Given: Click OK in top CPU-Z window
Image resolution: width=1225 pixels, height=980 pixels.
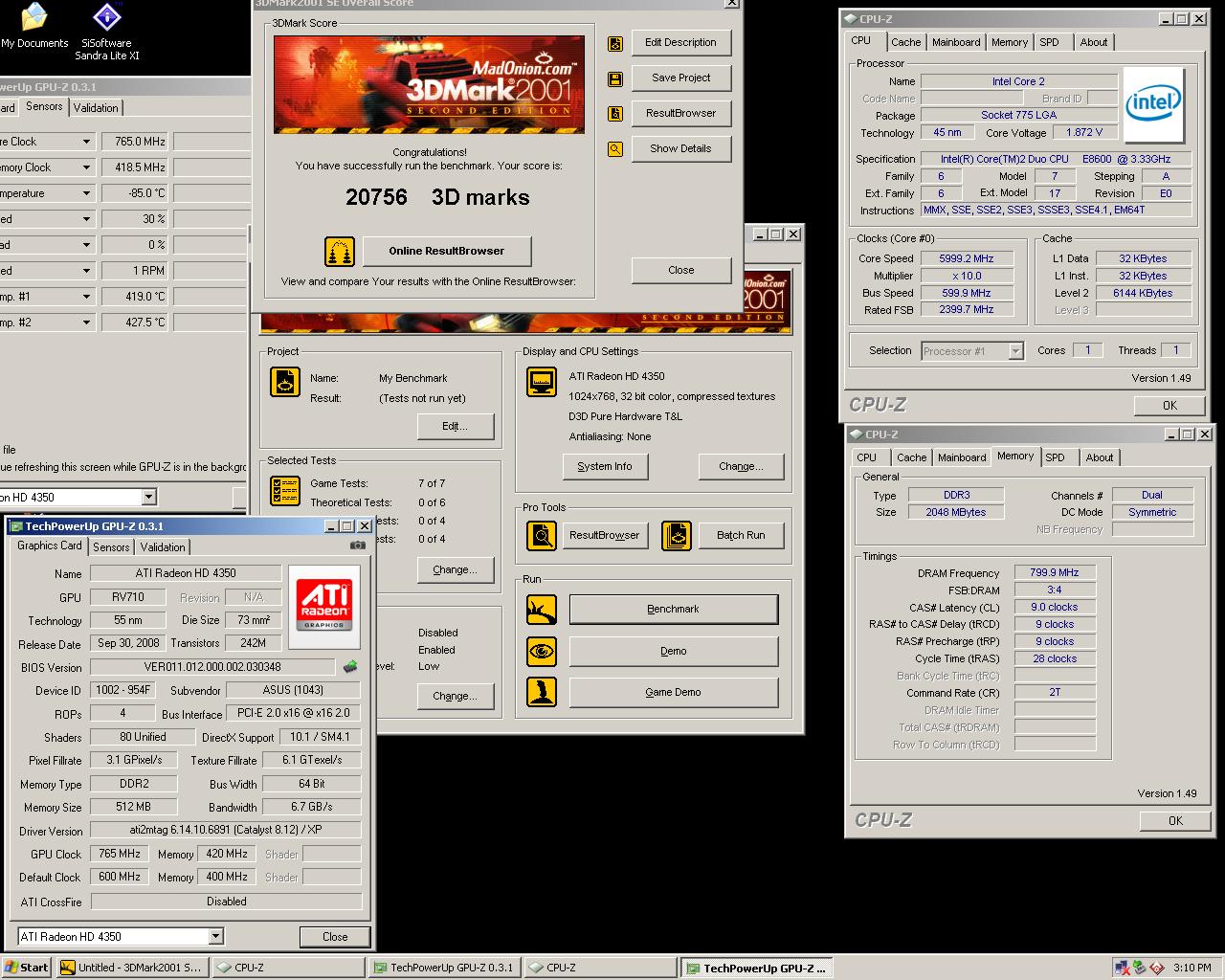Looking at the screenshot, I should (1169, 406).
